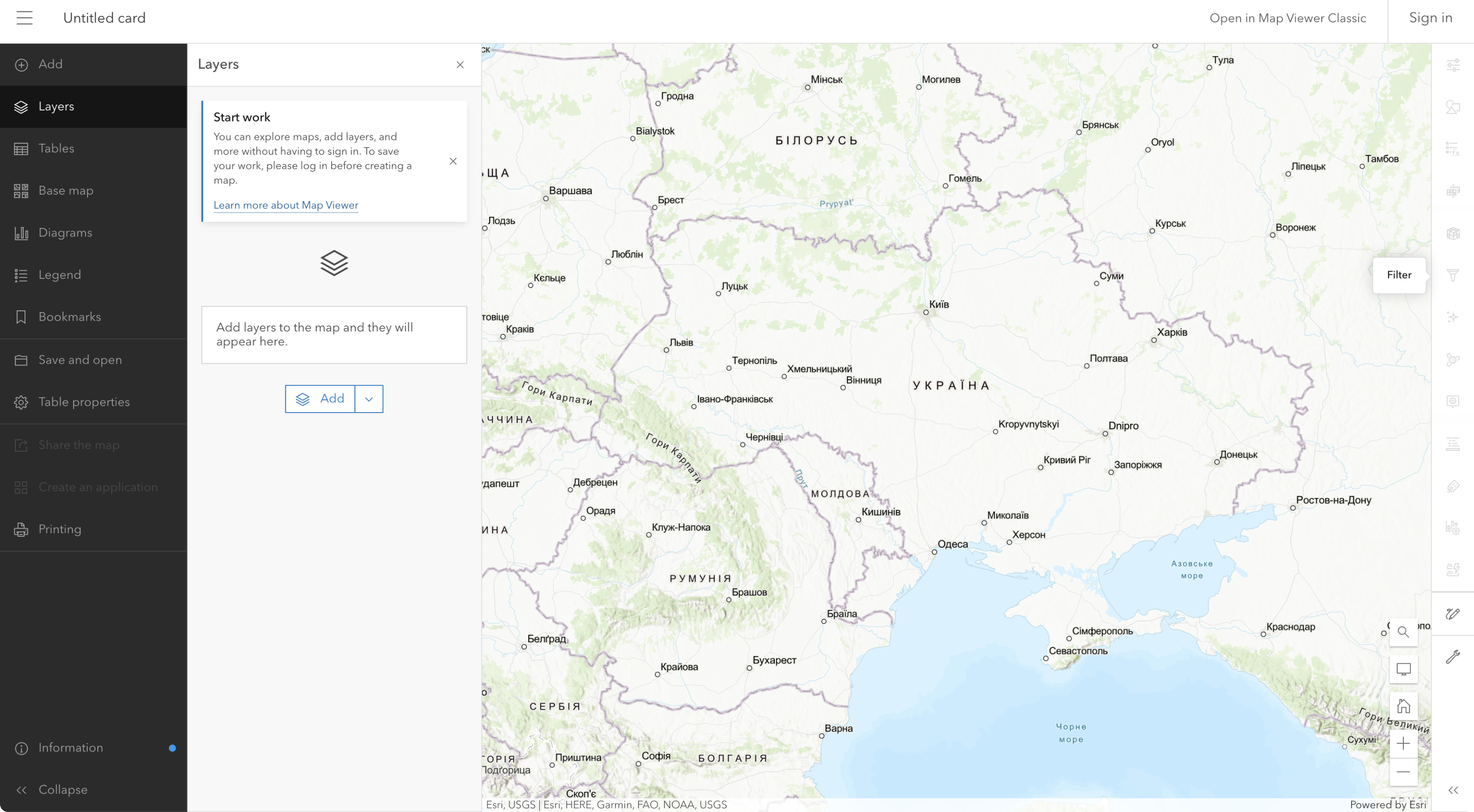Click the home default extent icon
Screen dimensions: 1474x812
tap(1403, 706)
